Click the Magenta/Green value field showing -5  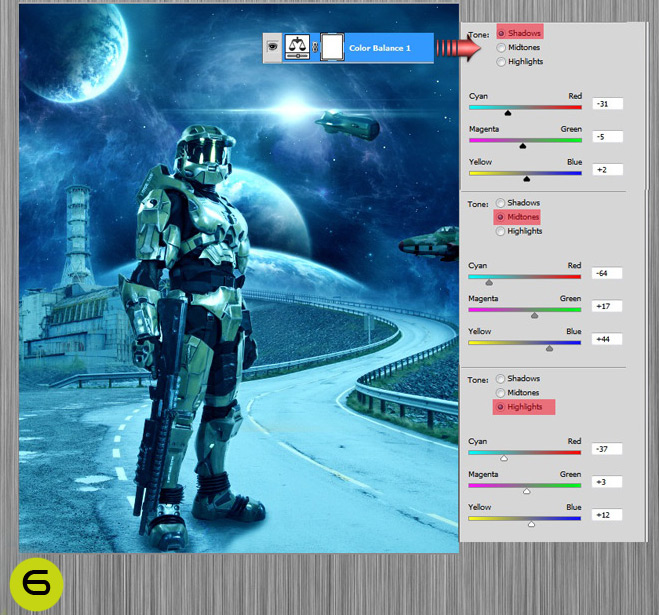608,137
